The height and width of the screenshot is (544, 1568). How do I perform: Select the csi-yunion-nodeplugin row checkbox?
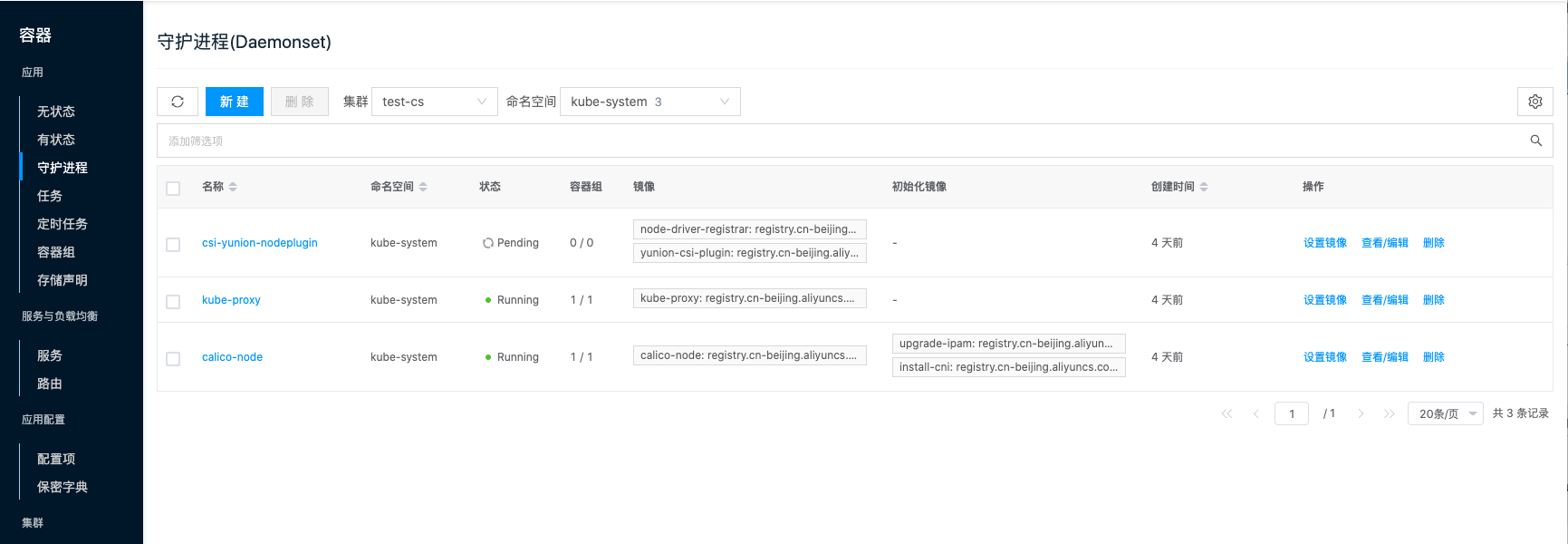tap(173, 245)
